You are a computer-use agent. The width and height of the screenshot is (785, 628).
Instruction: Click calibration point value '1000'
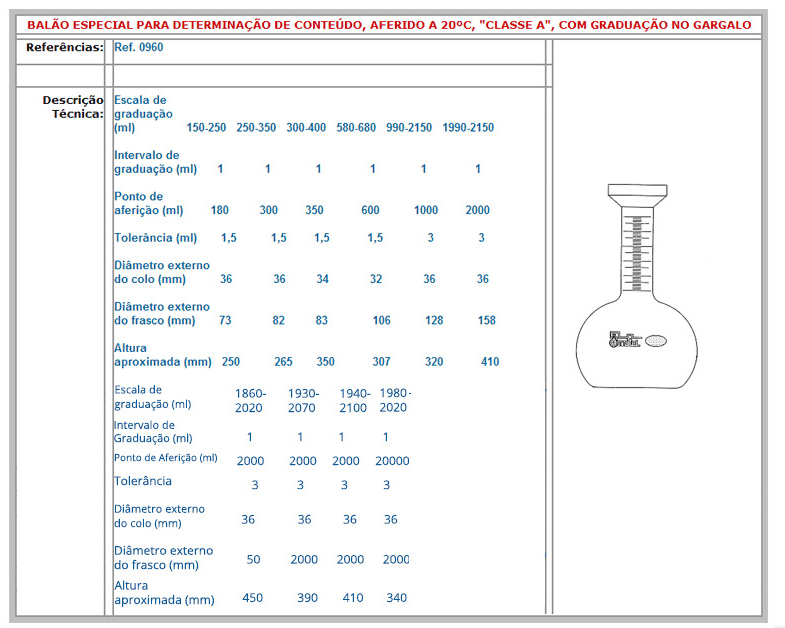(x=426, y=210)
